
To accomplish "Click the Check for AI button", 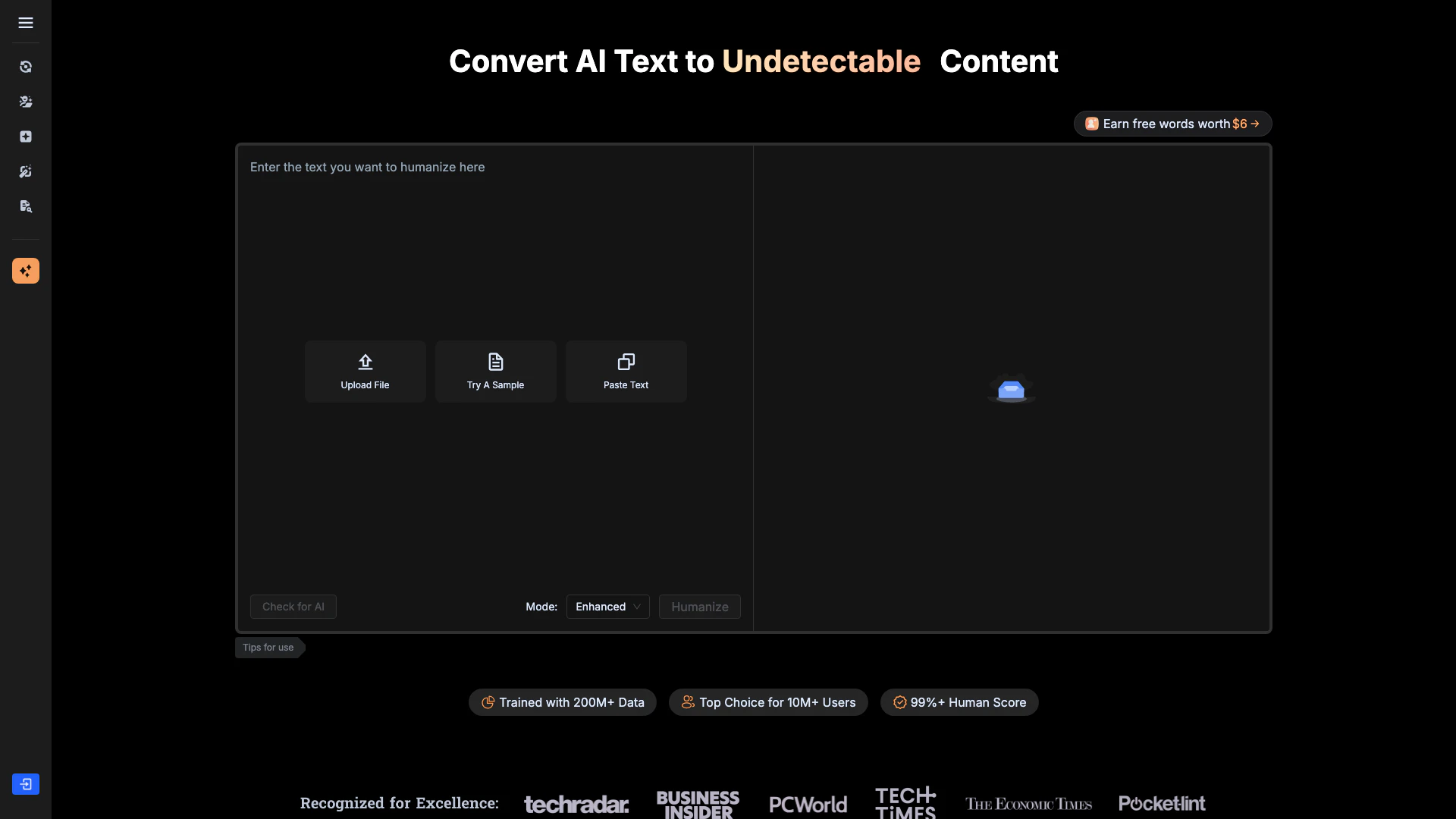I will pos(293,607).
